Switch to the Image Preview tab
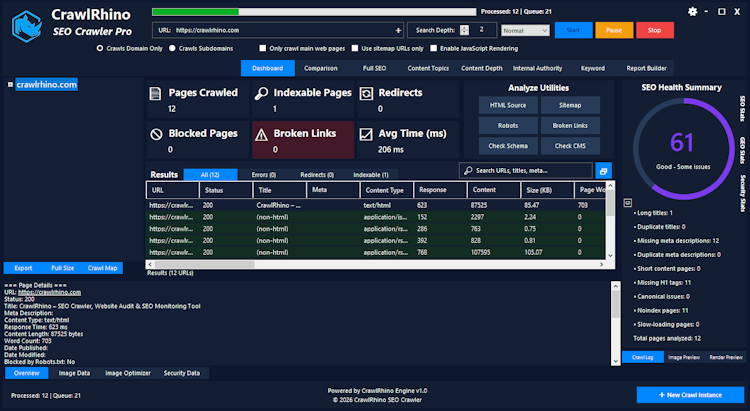The height and width of the screenshot is (411, 750). click(684, 357)
